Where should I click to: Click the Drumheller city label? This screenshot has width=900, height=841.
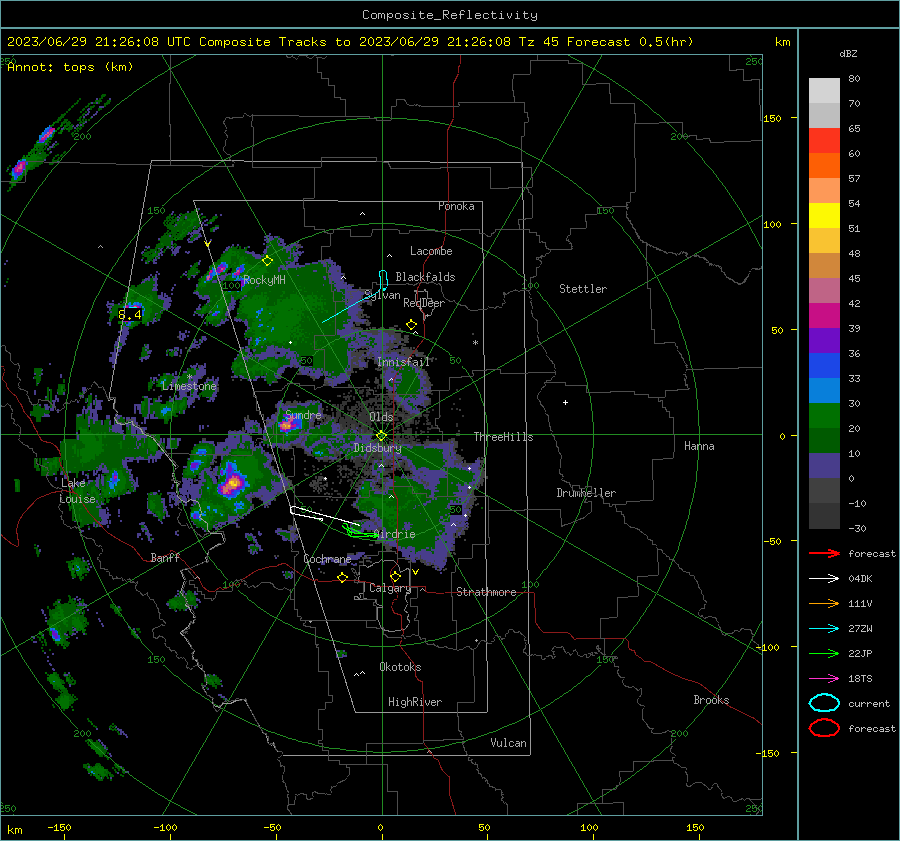coord(586,493)
